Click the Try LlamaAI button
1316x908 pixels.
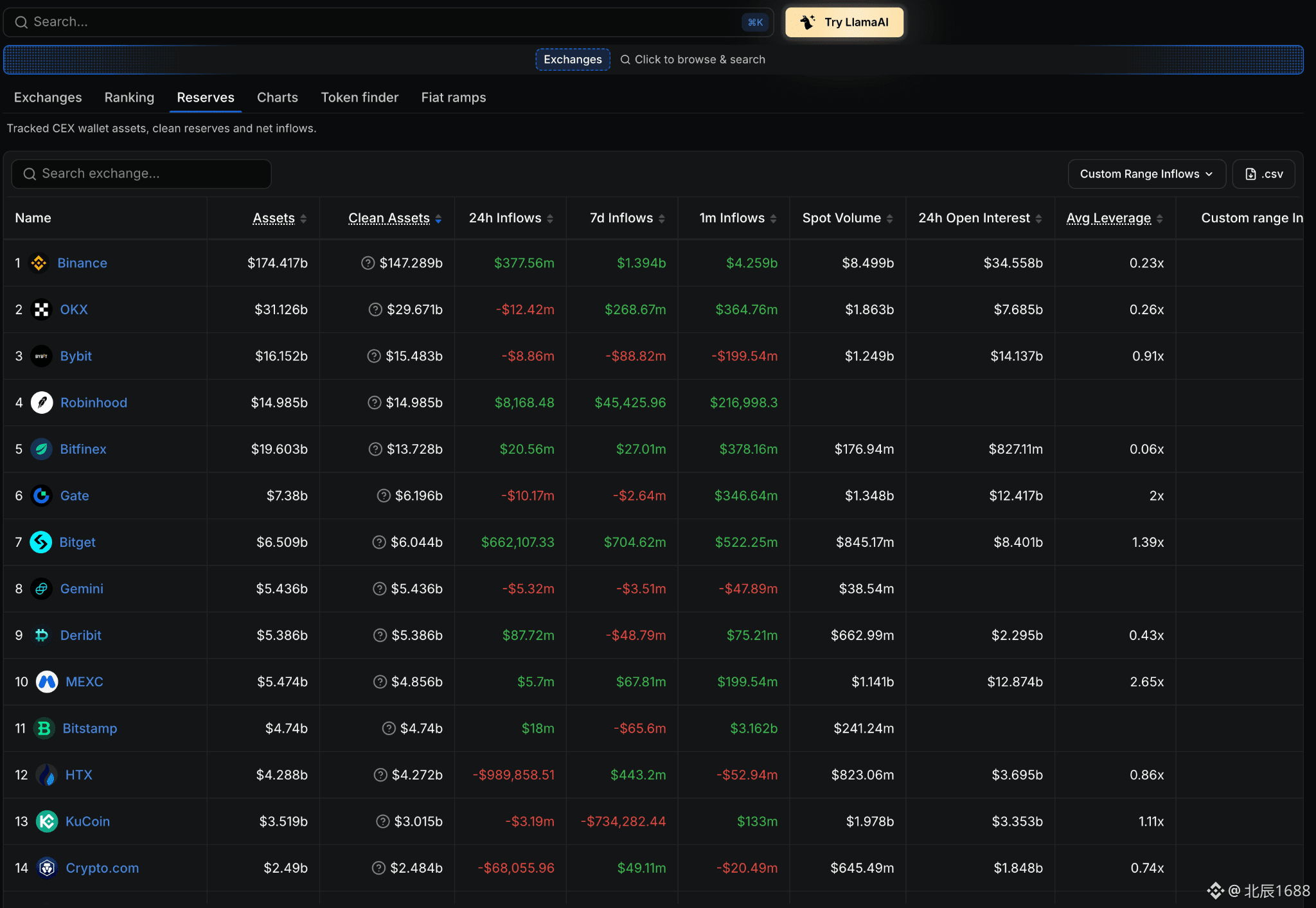click(844, 22)
